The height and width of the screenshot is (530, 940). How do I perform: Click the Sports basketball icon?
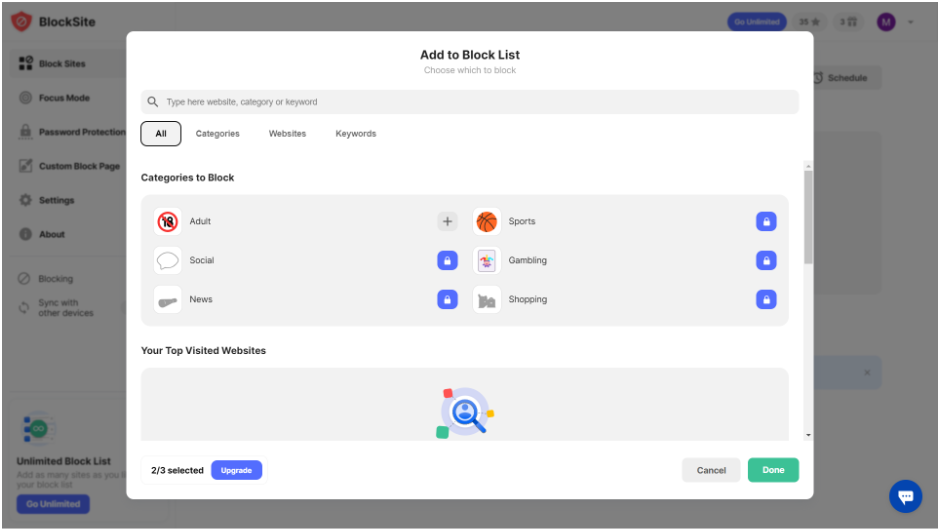pyautogui.click(x=486, y=221)
